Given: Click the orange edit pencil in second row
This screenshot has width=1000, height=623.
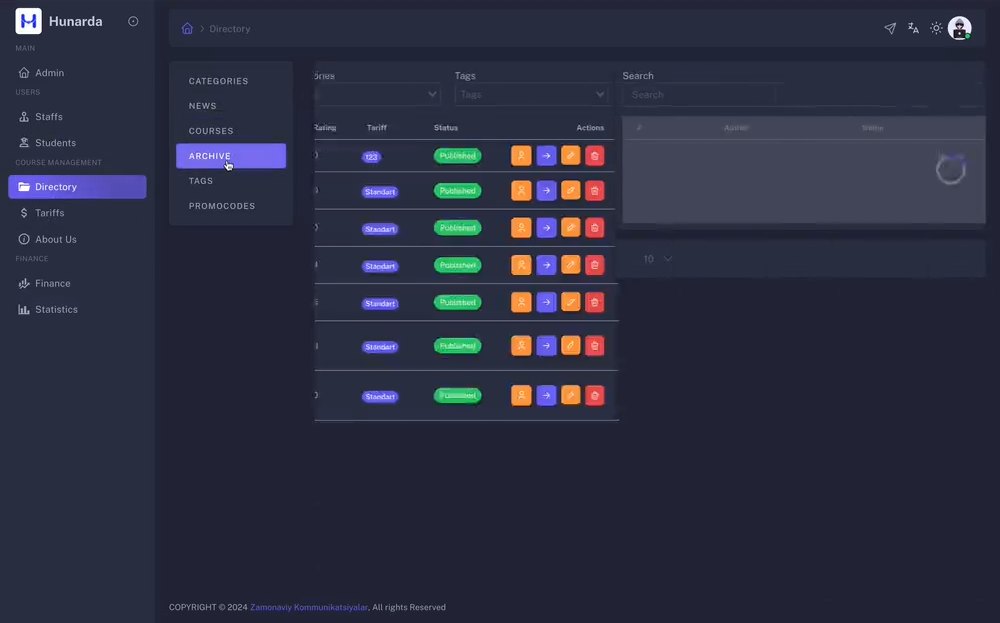Looking at the screenshot, I should coord(570,191).
